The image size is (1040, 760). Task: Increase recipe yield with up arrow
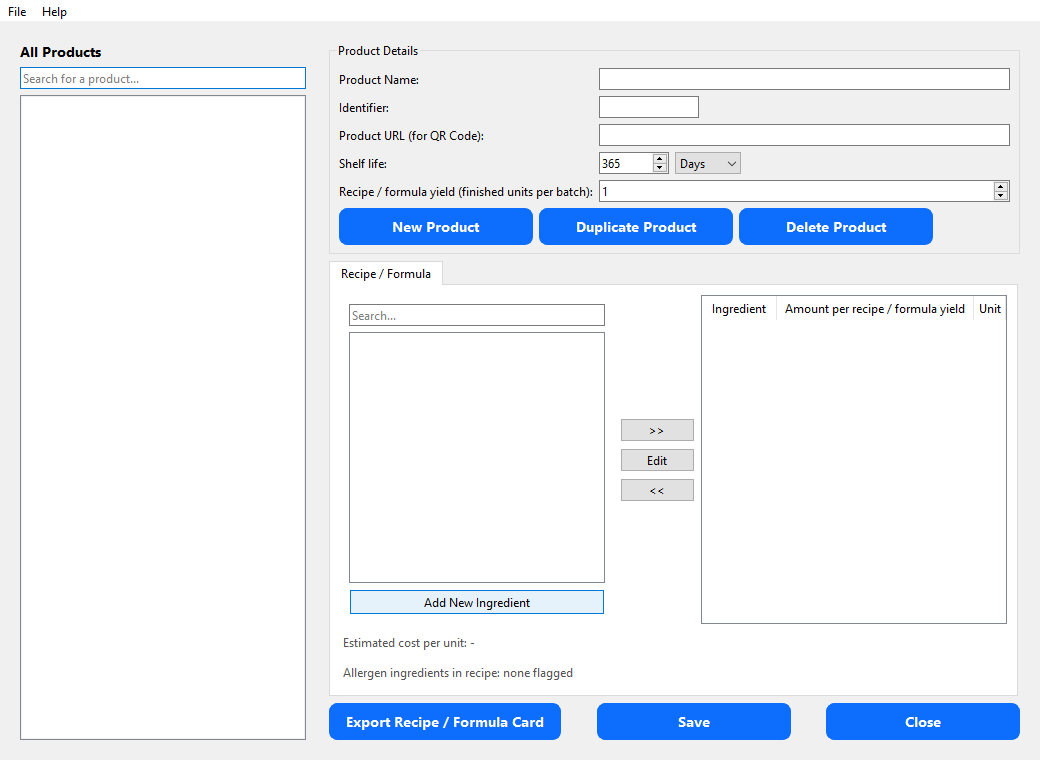[x=1001, y=186]
